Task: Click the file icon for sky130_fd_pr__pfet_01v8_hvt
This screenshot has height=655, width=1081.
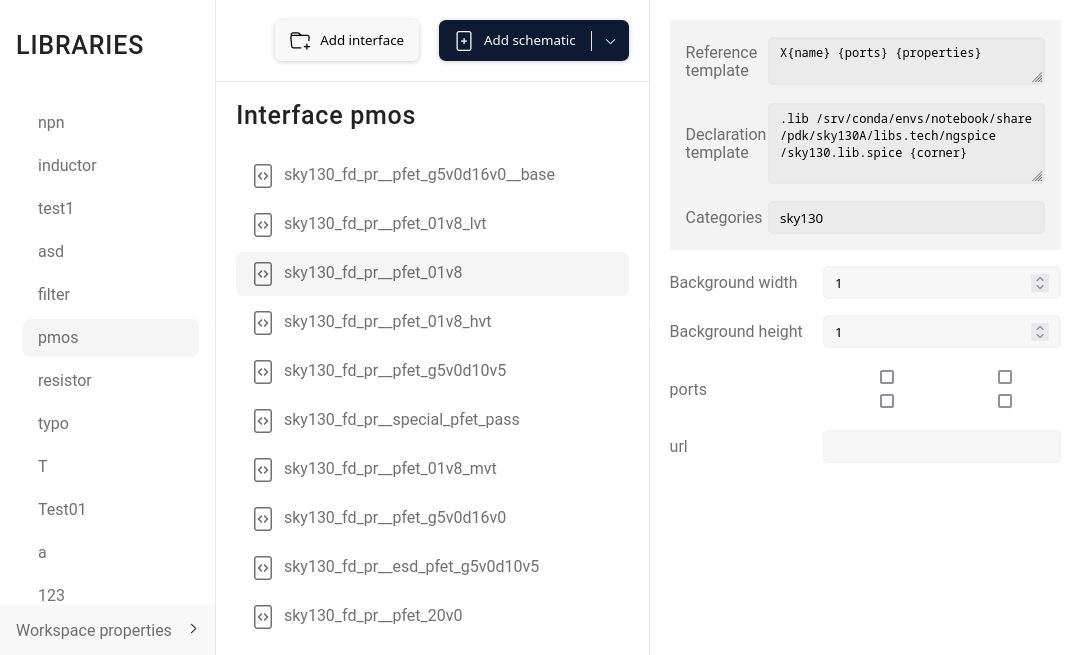Action: click(x=263, y=323)
